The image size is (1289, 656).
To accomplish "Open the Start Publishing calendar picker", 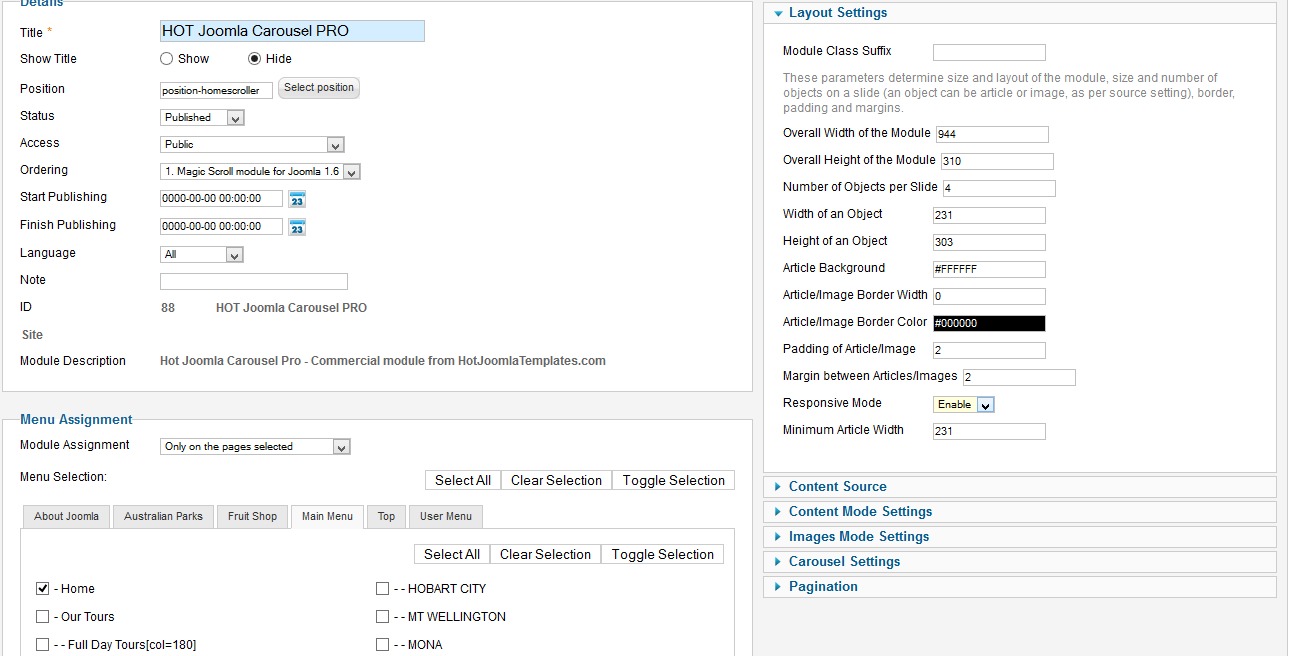I will [x=297, y=199].
